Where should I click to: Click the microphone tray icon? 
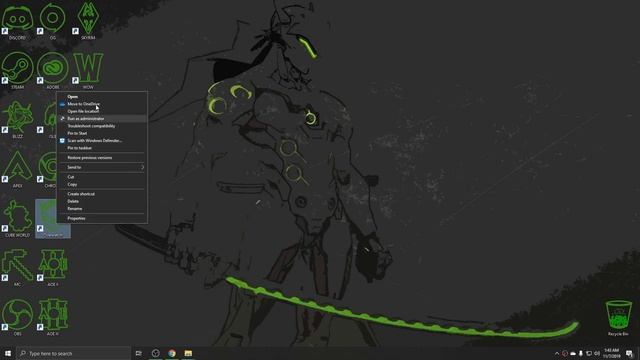[581, 353]
